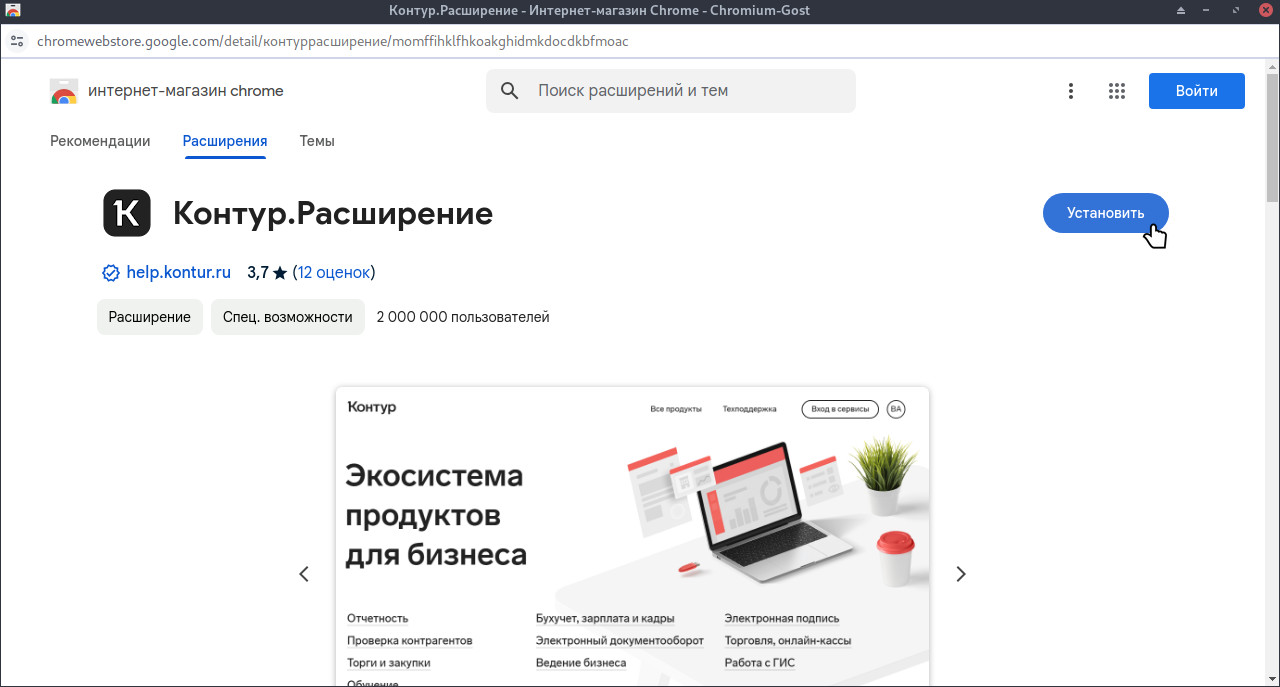Click the Войти sign-in button
This screenshot has height=687, width=1280.
coord(1197,91)
